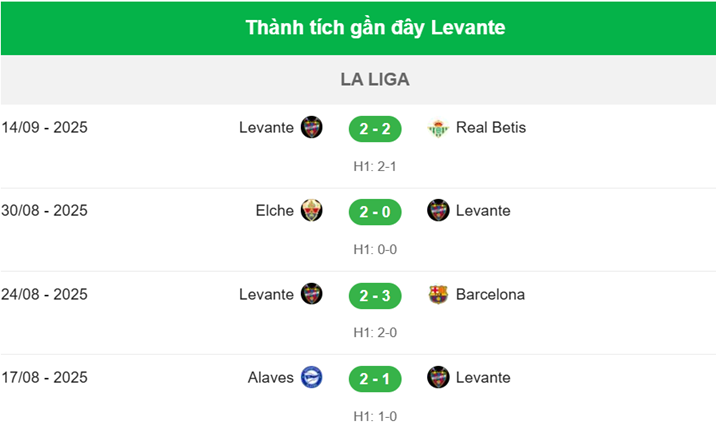Click the Real Betis club crest
This screenshot has width=716, height=434.
pos(438,128)
